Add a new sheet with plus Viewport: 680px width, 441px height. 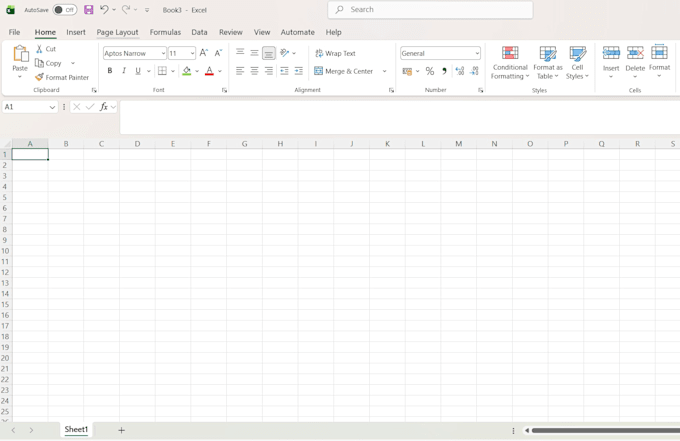(x=121, y=430)
